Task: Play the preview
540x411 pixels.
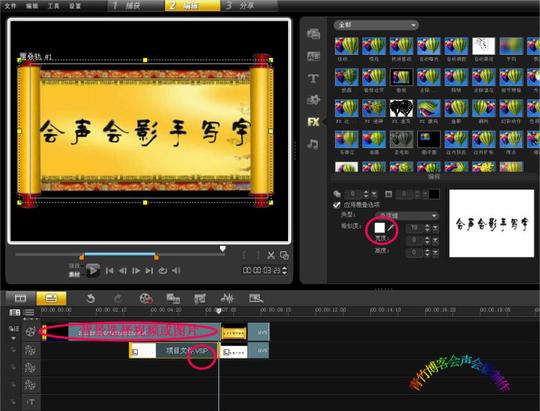Action: coord(93,270)
